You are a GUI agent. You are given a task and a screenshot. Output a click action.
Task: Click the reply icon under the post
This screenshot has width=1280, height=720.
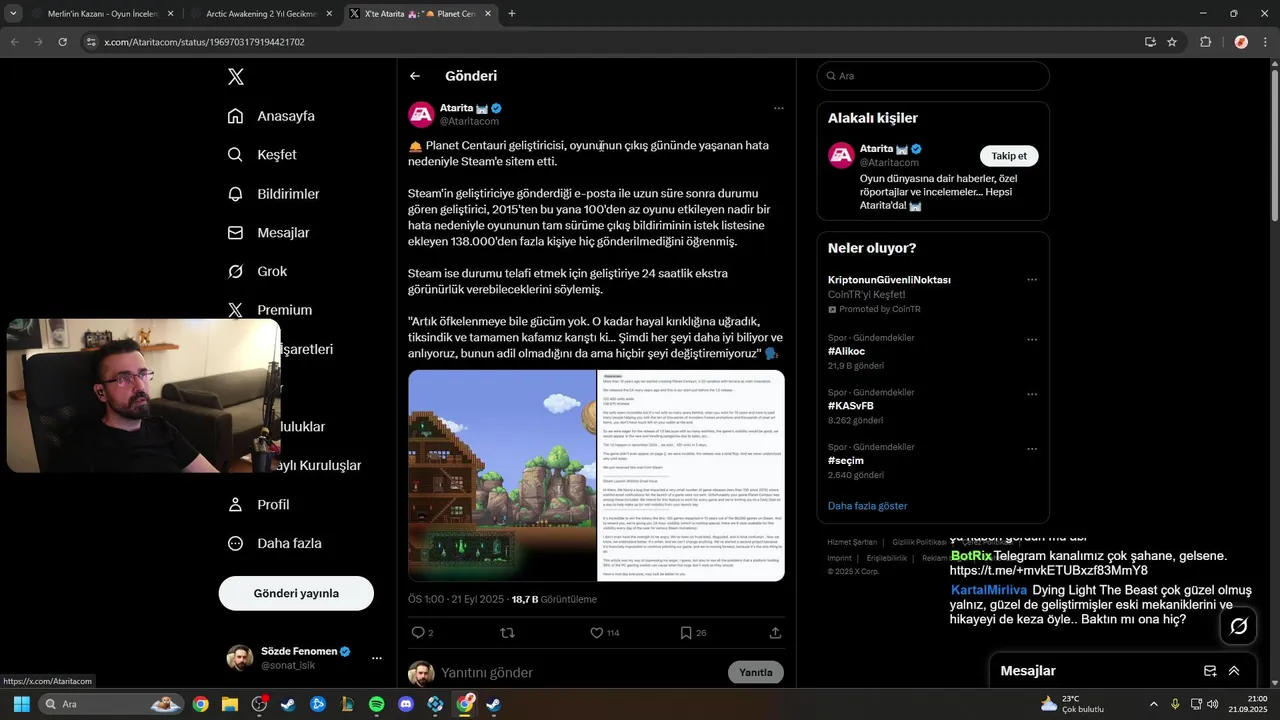coord(418,633)
